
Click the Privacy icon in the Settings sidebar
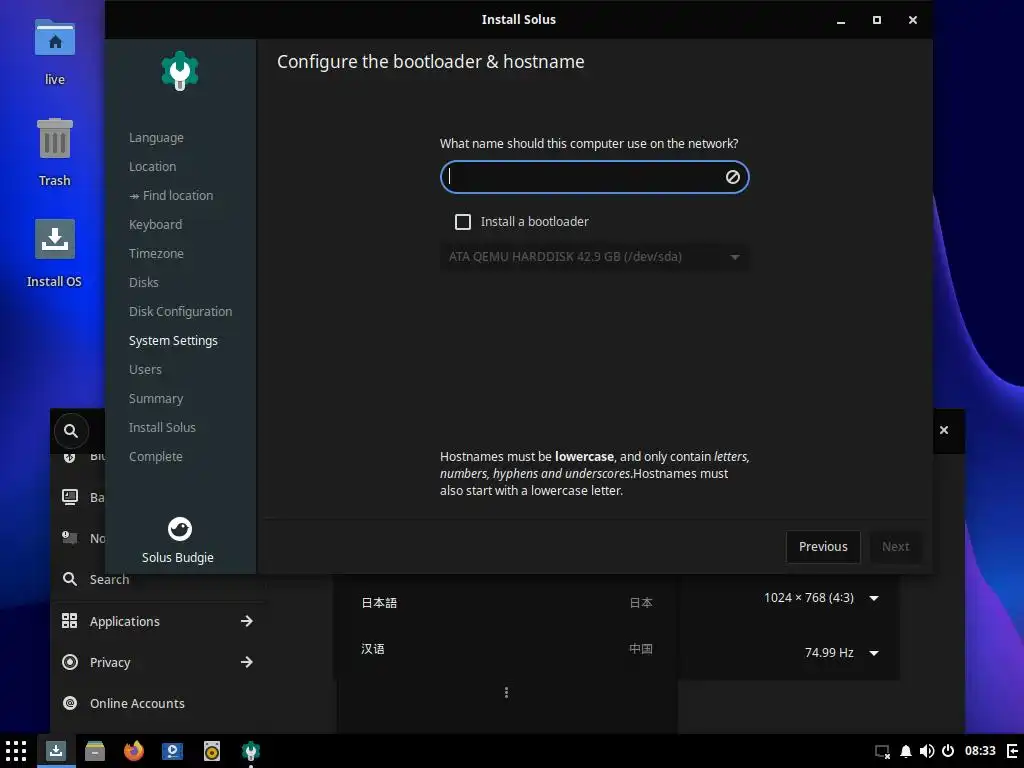[x=69, y=662]
